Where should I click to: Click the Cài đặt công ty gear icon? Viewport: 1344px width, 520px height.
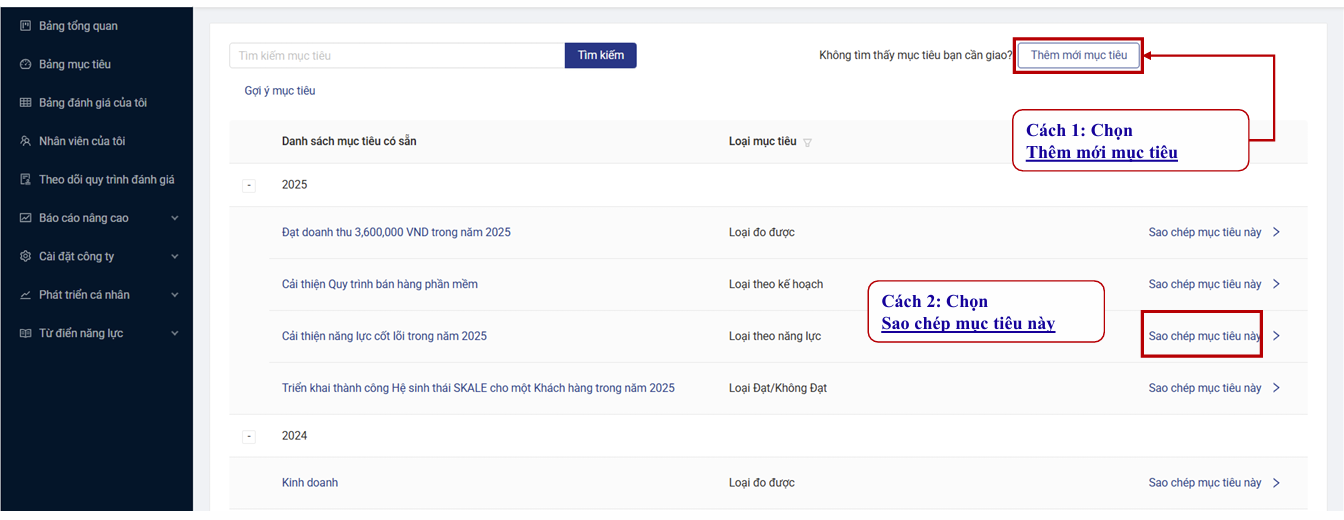coord(26,256)
